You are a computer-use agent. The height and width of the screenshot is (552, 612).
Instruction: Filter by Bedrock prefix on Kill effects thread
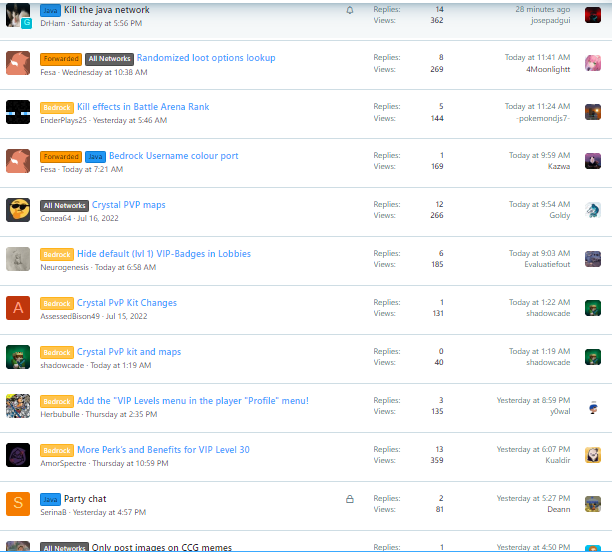click(57, 108)
